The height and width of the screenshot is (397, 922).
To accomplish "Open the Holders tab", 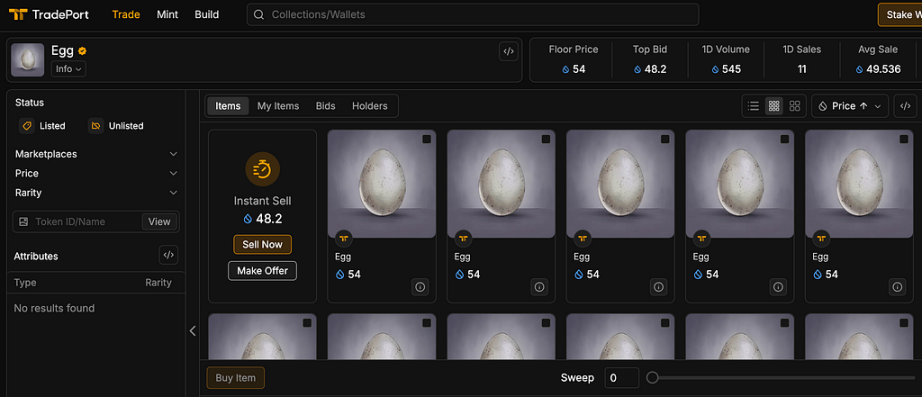I will [369, 106].
